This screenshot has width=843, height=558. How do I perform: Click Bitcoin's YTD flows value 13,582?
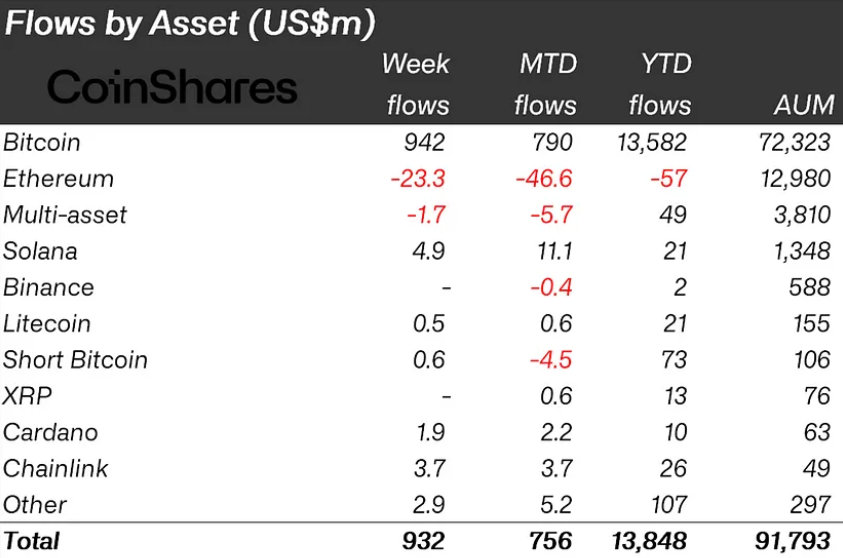[x=652, y=142]
